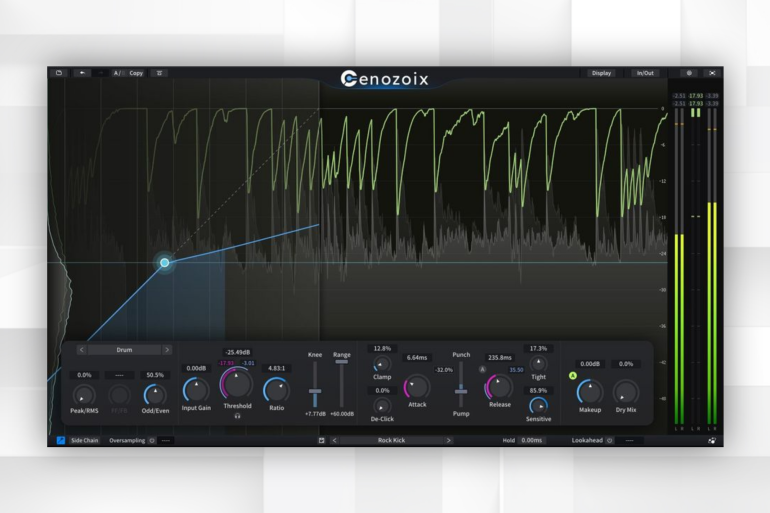Click the Peak/RMS 0.0% value field
The height and width of the screenshot is (513, 770).
[x=84, y=375]
